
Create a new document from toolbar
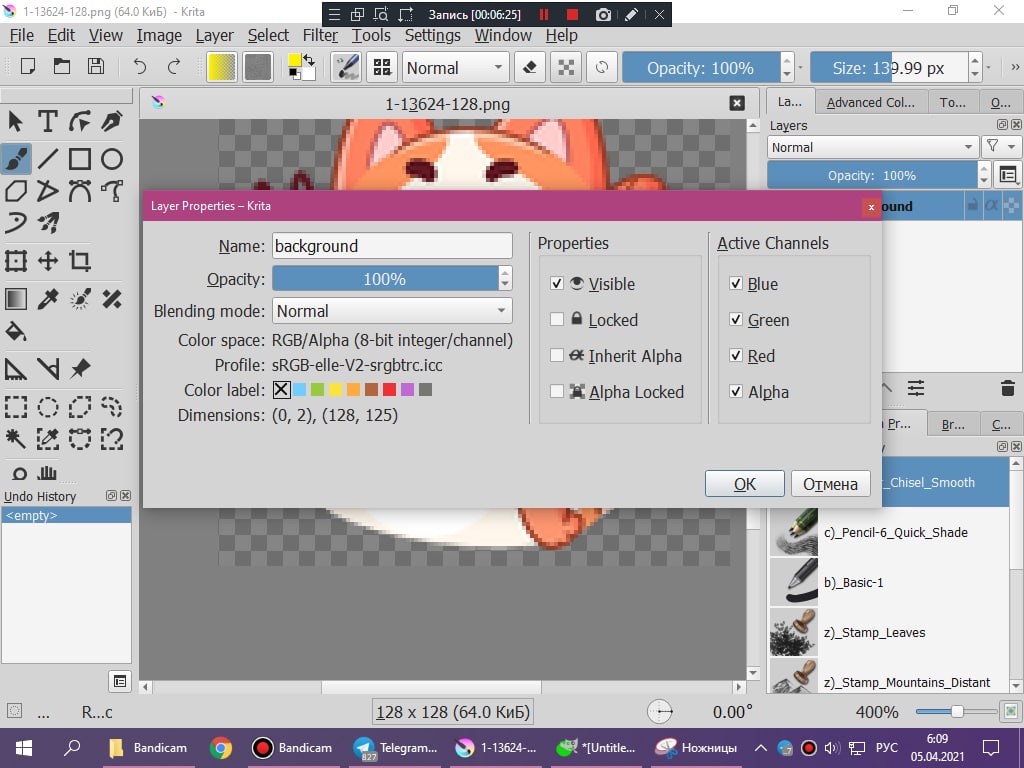(x=27, y=67)
